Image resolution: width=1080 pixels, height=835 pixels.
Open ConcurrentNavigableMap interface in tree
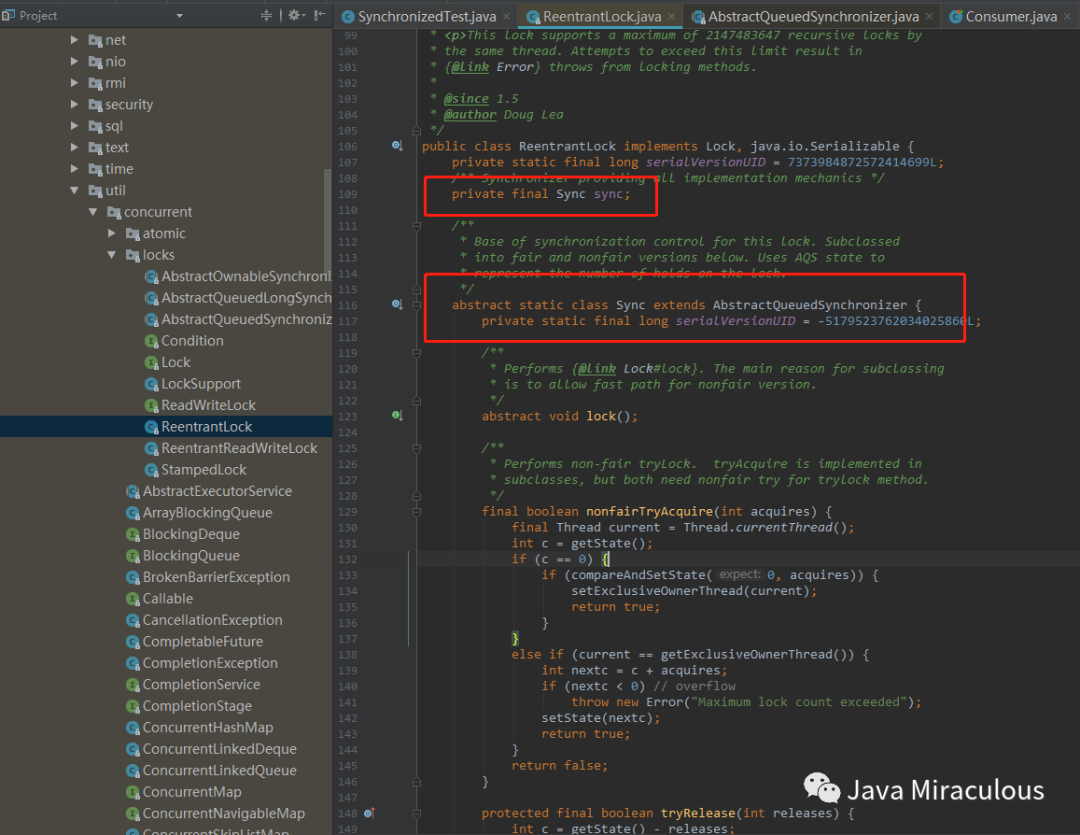click(215, 813)
